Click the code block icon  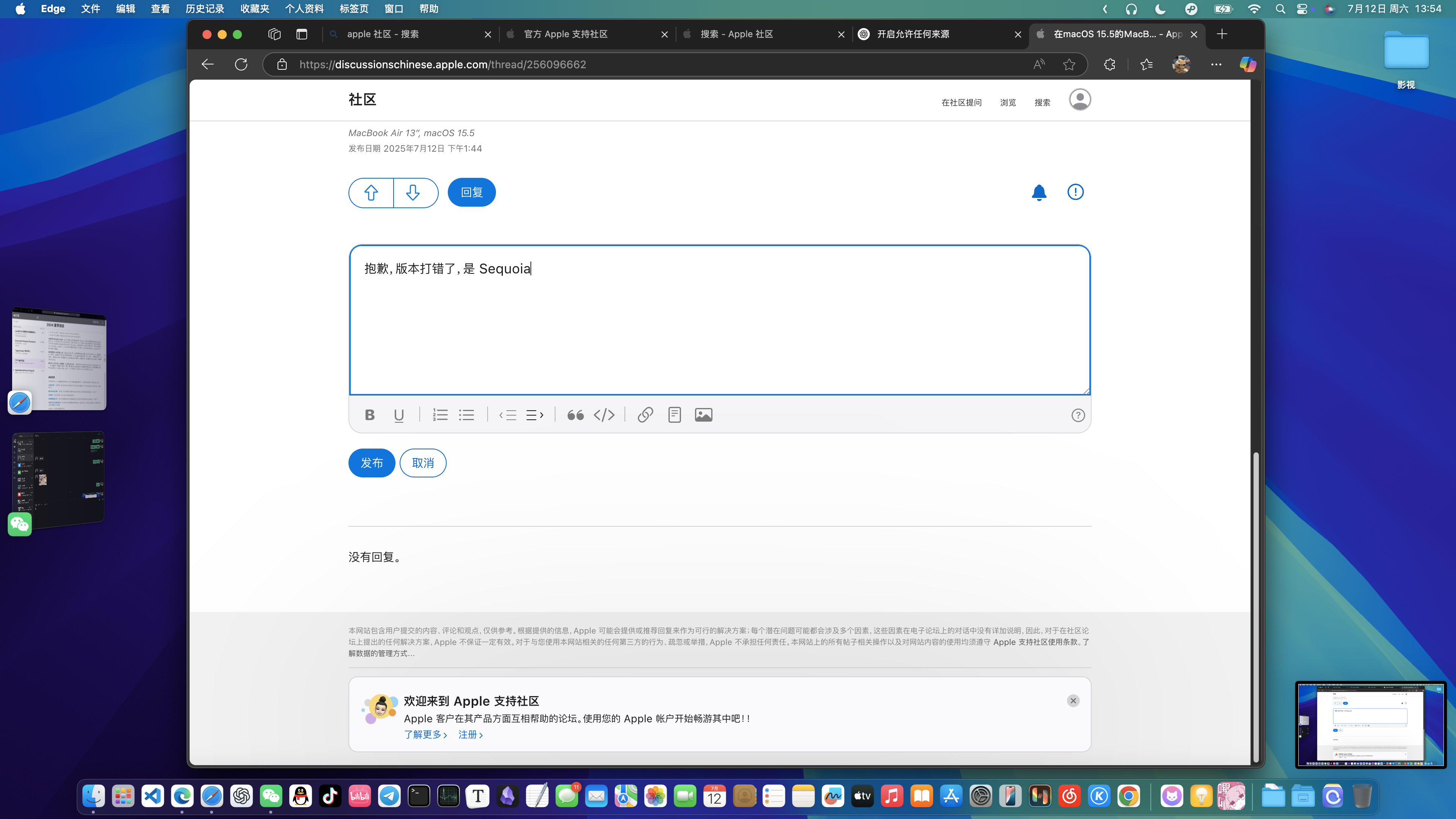[x=604, y=415]
